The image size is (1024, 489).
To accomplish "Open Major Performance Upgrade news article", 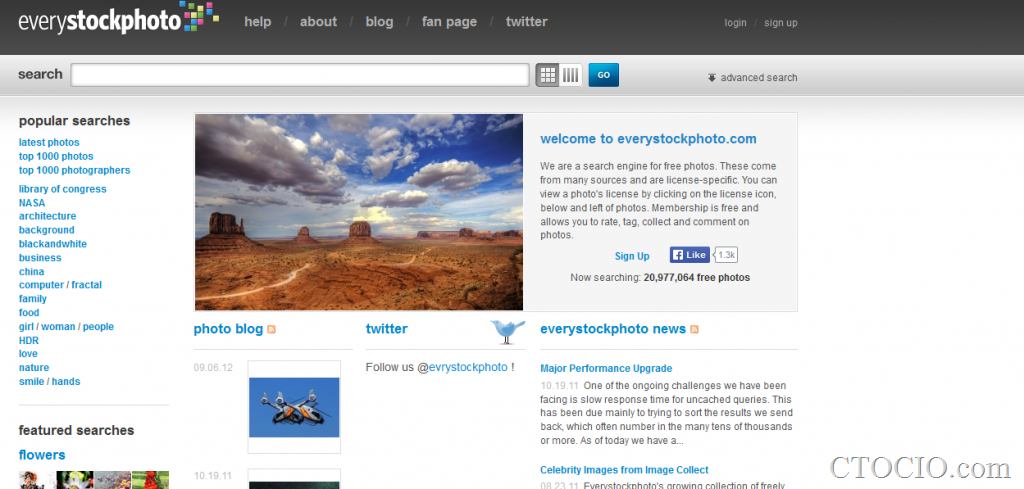I will click(606, 369).
